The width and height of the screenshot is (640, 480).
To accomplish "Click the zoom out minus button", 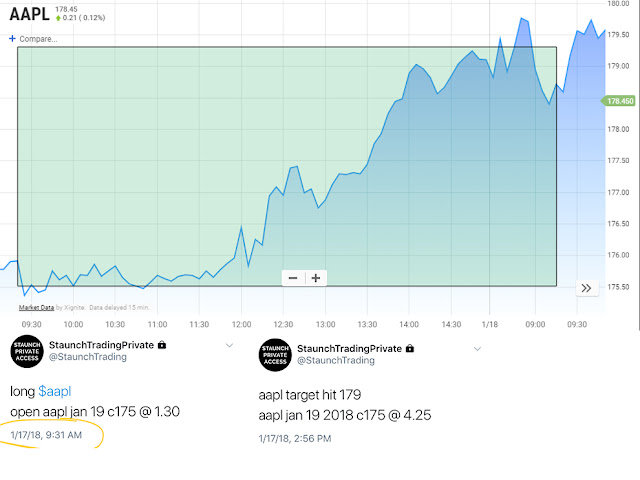I will pyautogui.click(x=293, y=278).
